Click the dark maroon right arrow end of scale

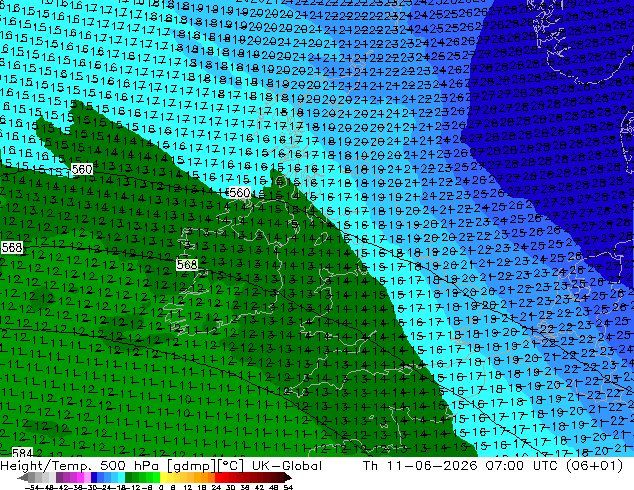[288, 477]
